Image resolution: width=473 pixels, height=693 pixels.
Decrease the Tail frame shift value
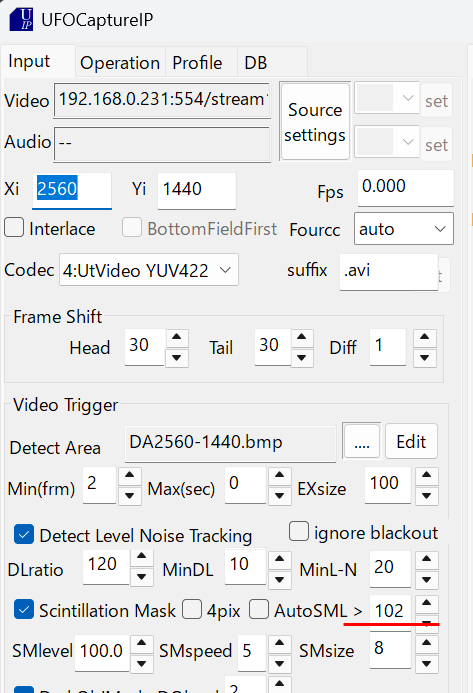pyautogui.click(x=302, y=357)
